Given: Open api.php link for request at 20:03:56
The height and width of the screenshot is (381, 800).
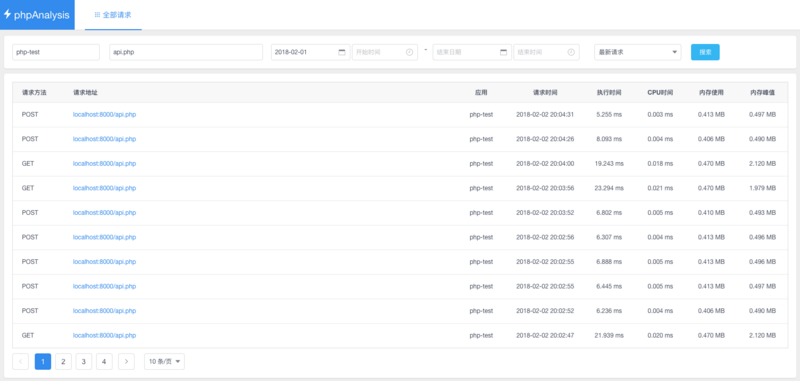Looking at the screenshot, I should (105, 188).
